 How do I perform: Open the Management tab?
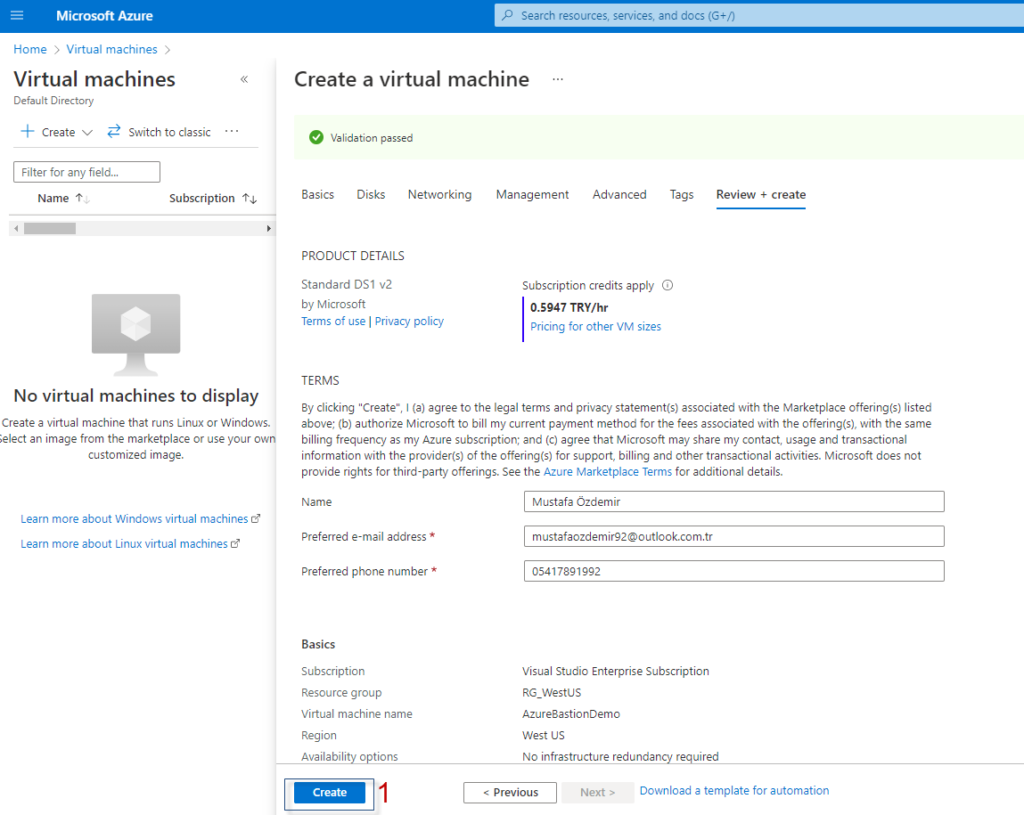(532, 195)
